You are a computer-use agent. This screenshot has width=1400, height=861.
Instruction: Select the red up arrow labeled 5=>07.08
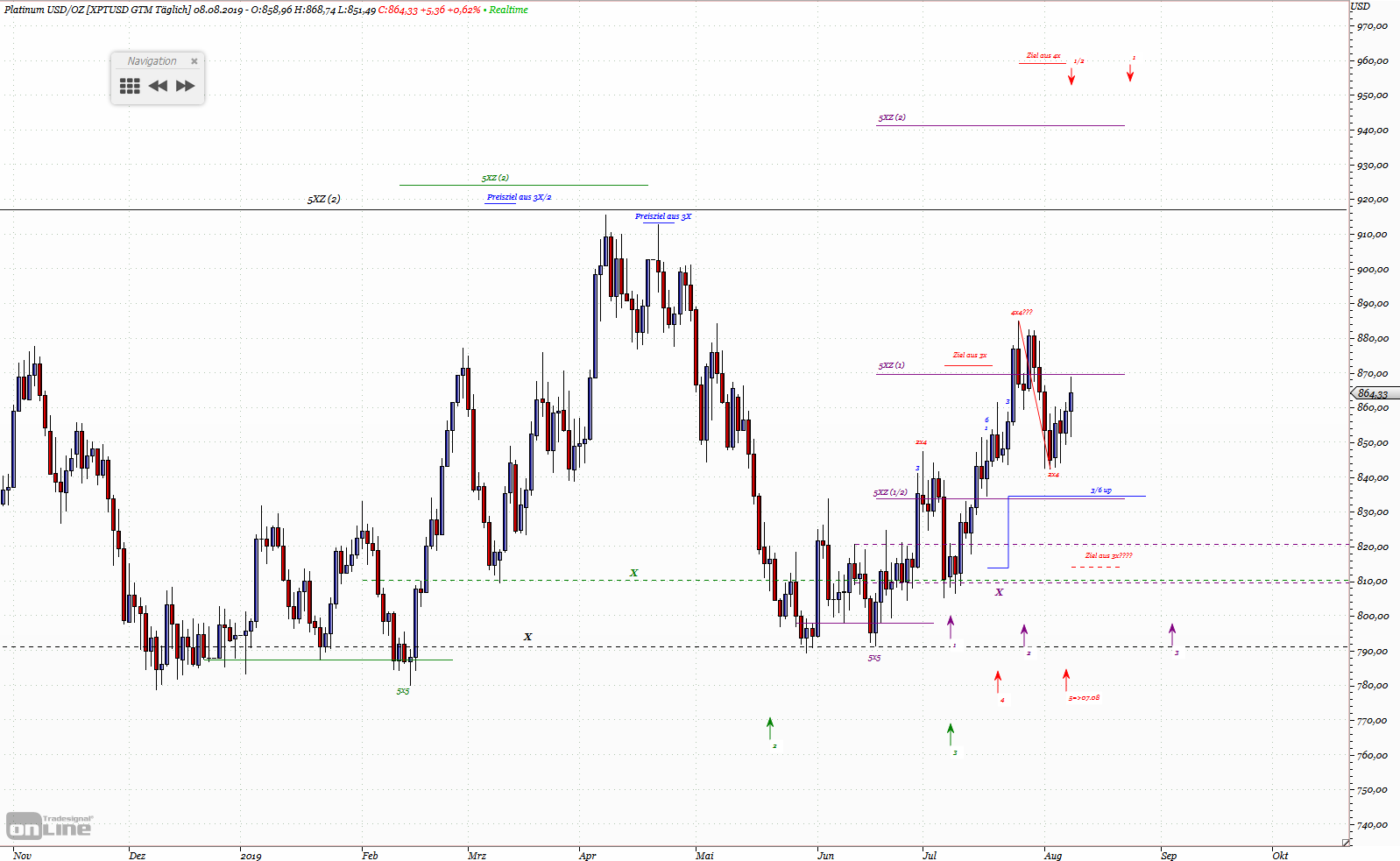tap(1066, 680)
